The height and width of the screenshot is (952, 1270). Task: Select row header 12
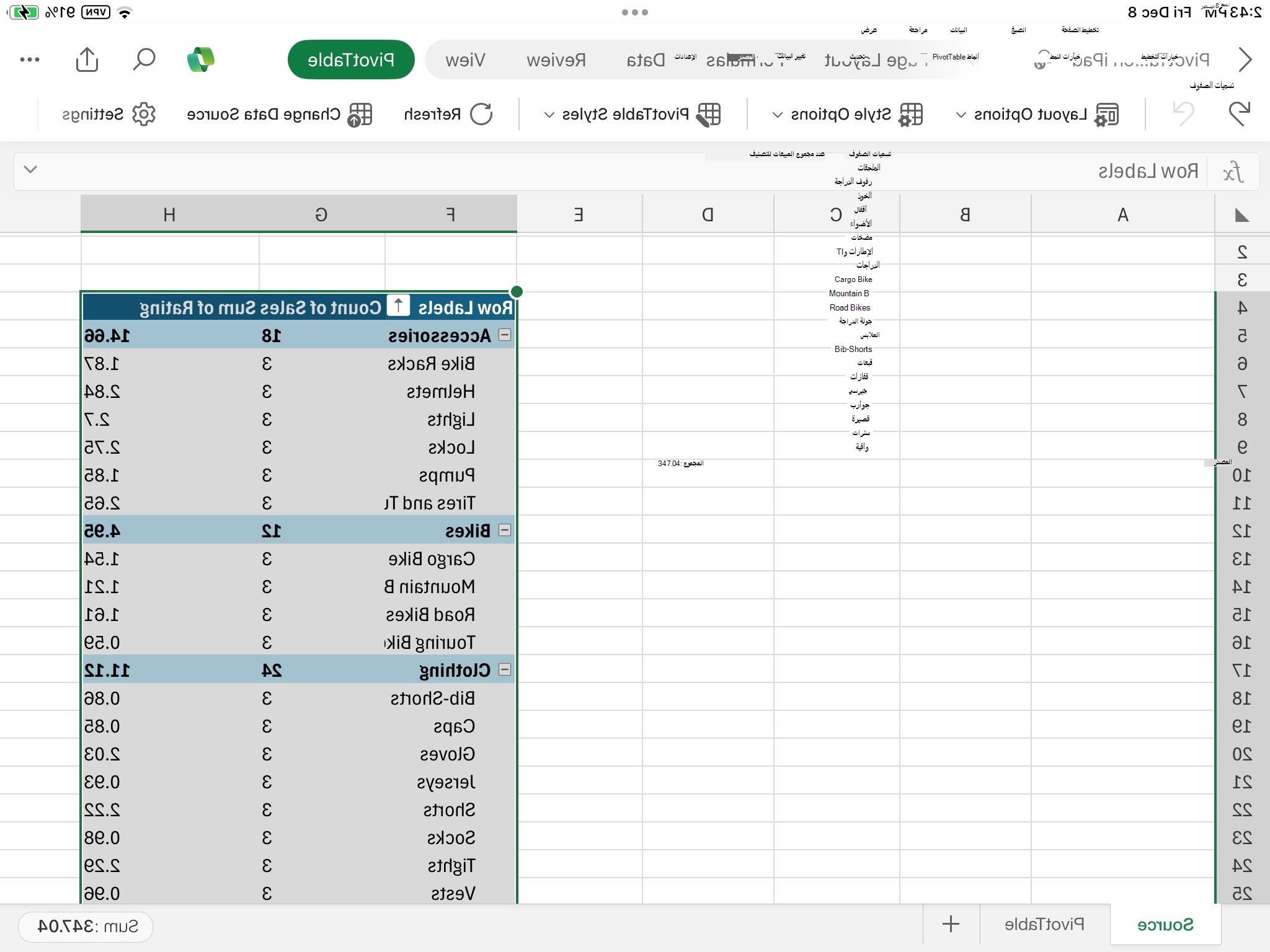pos(1241,531)
